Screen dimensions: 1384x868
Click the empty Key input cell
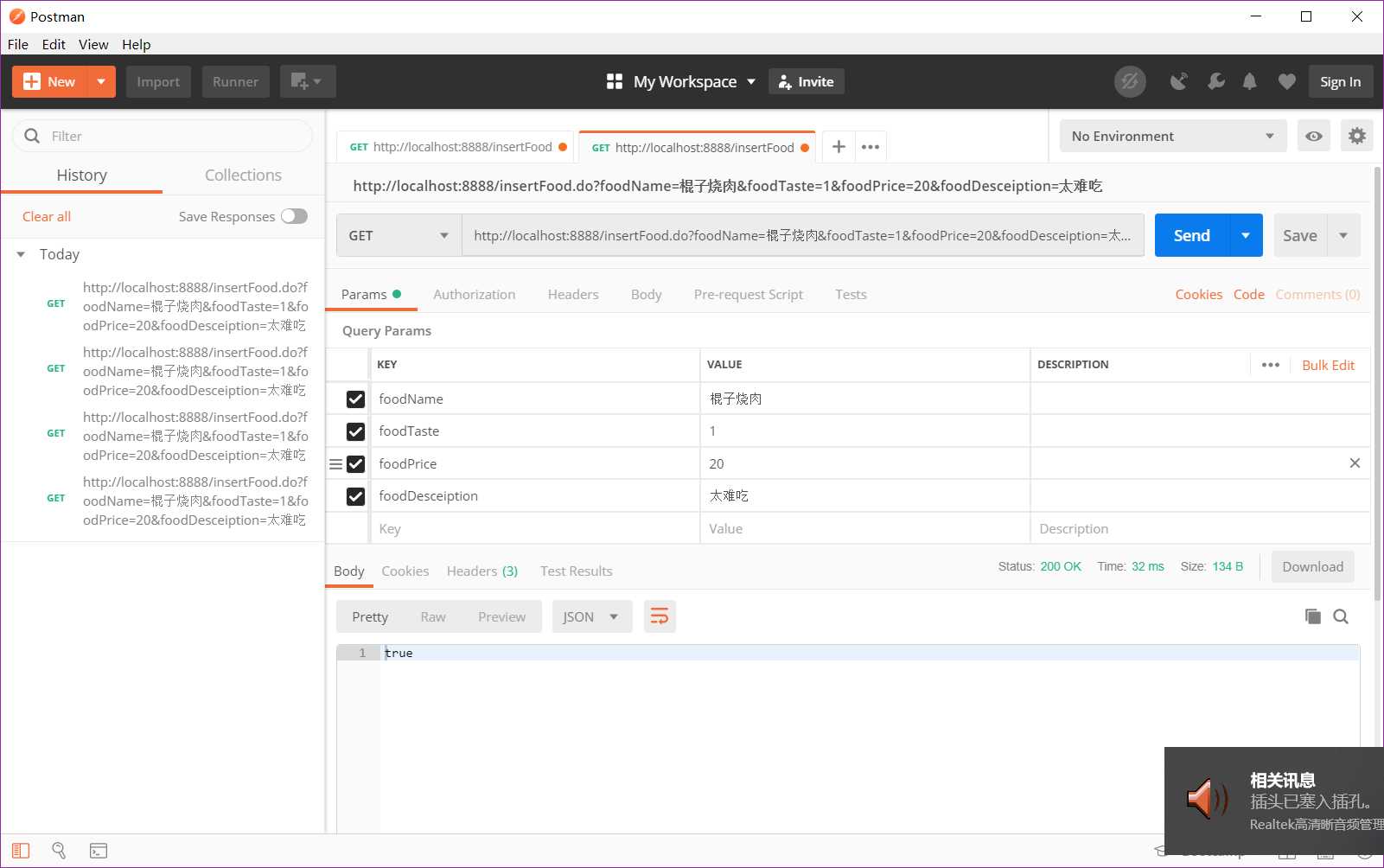pos(535,528)
